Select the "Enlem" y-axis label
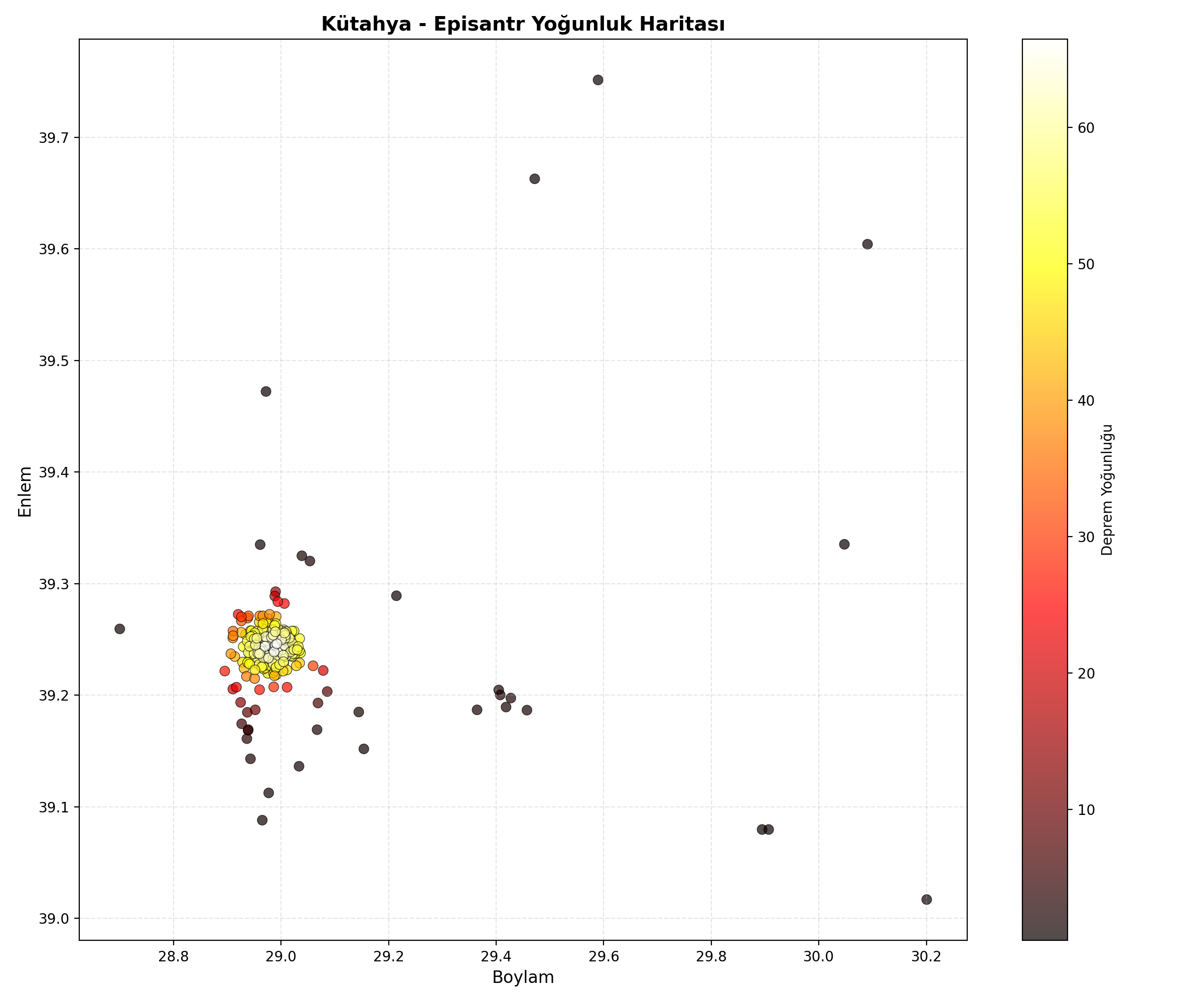 (x=25, y=492)
